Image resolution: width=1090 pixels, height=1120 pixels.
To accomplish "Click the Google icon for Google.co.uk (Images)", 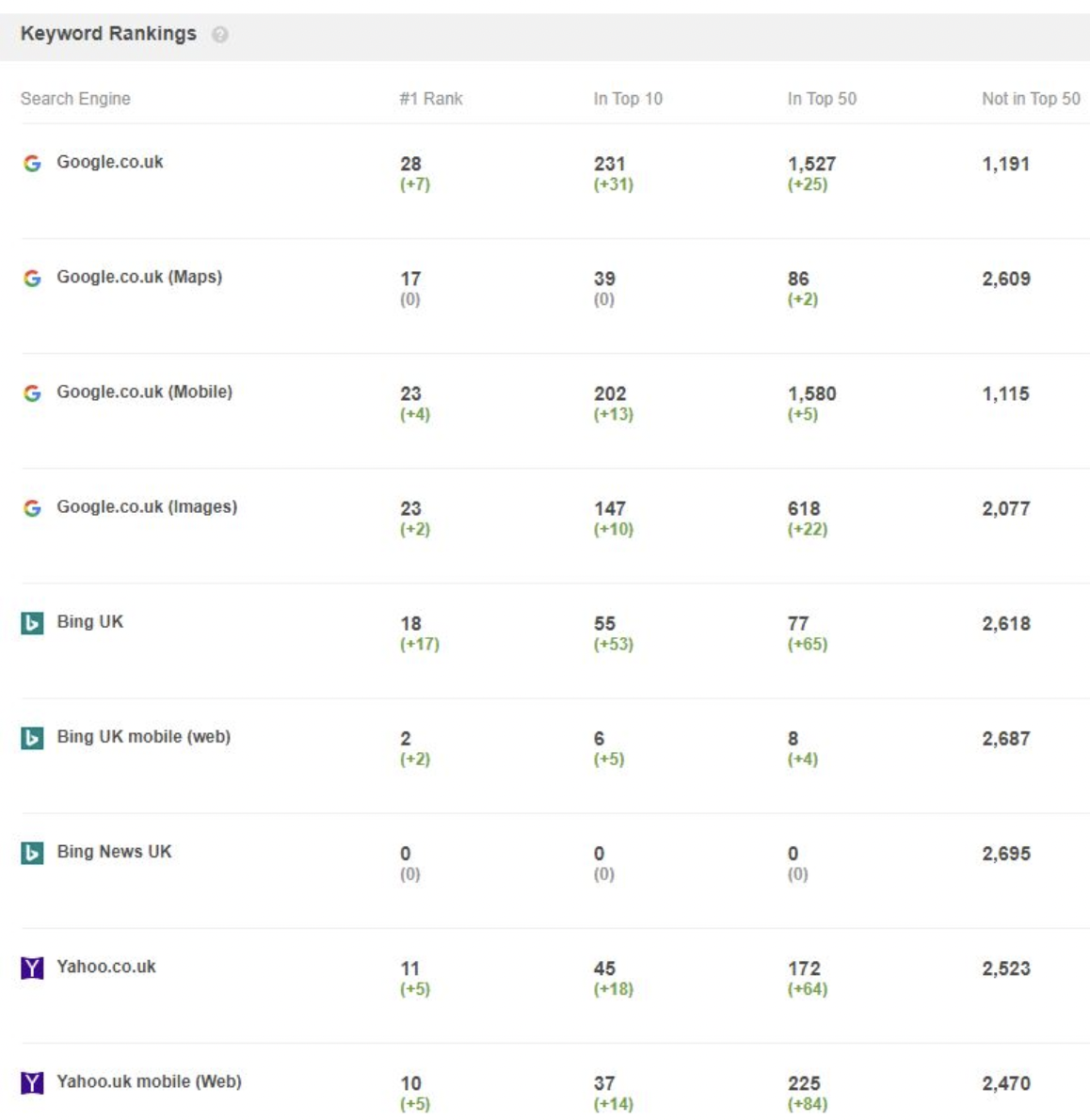I will (x=32, y=507).
